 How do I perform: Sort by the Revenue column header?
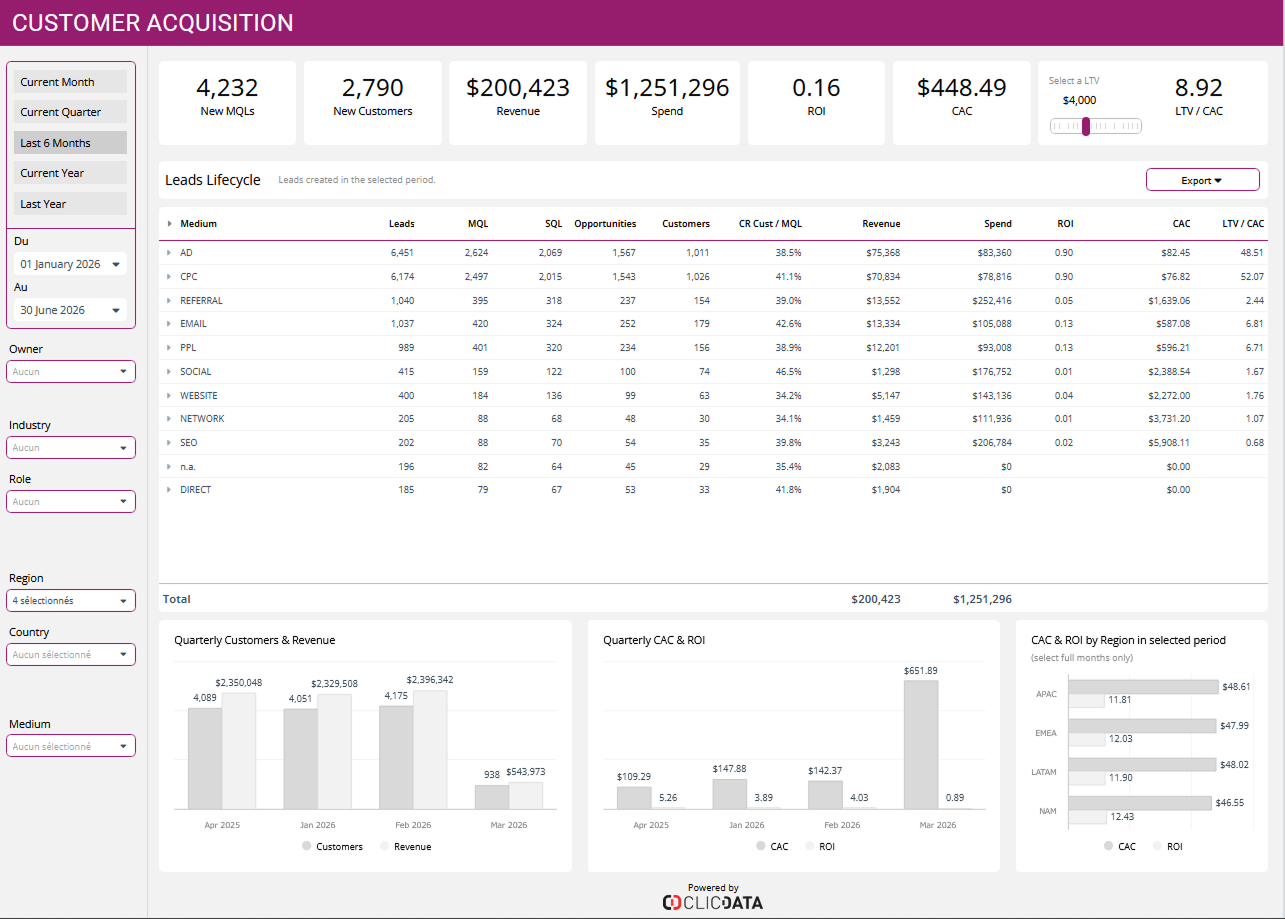[881, 224]
